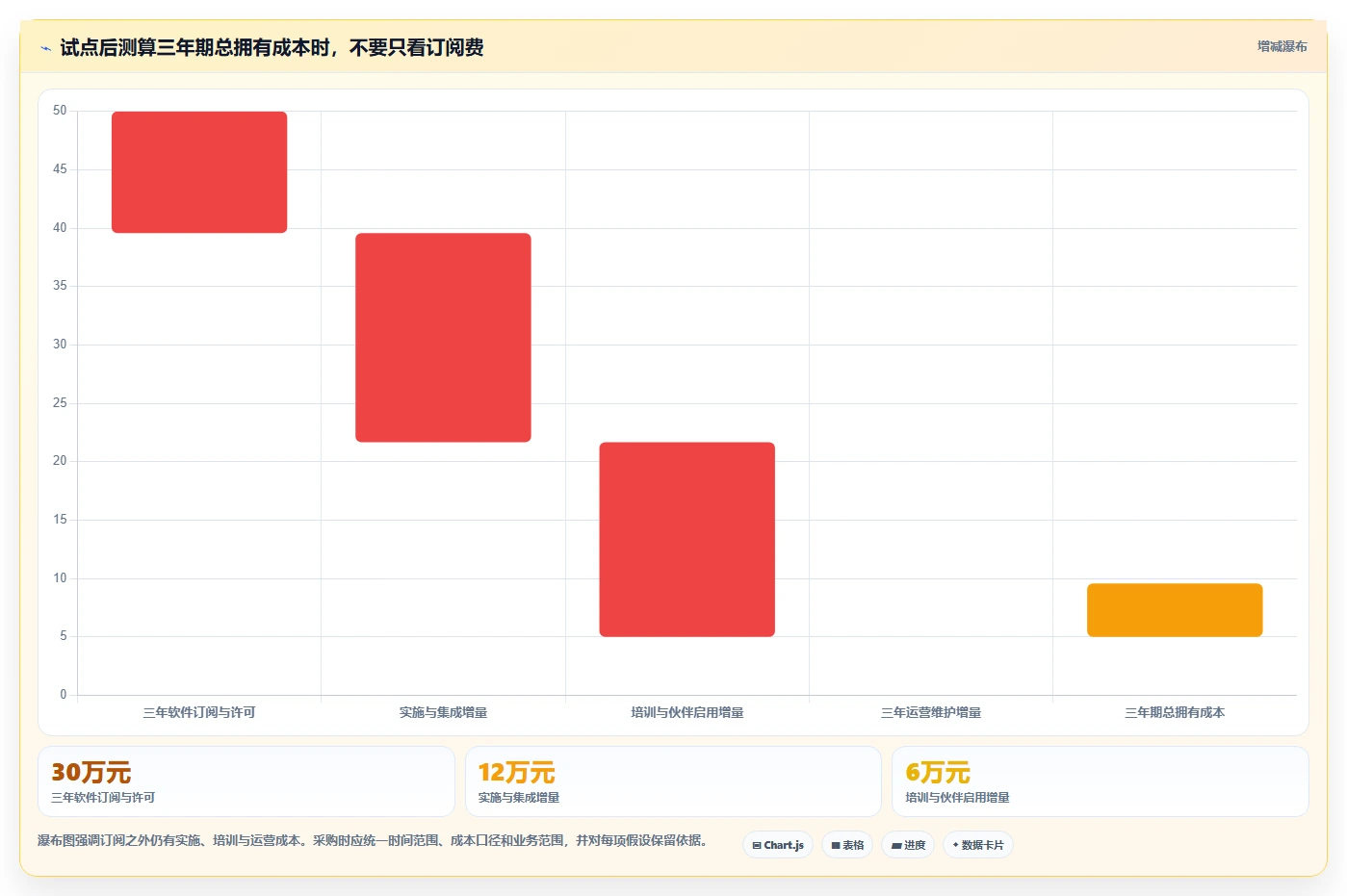The width and height of the screenshot is (1347, 896).
Task: Click the orange bar for 三年期总拥有成本
Action: [x=1175, y=610]
